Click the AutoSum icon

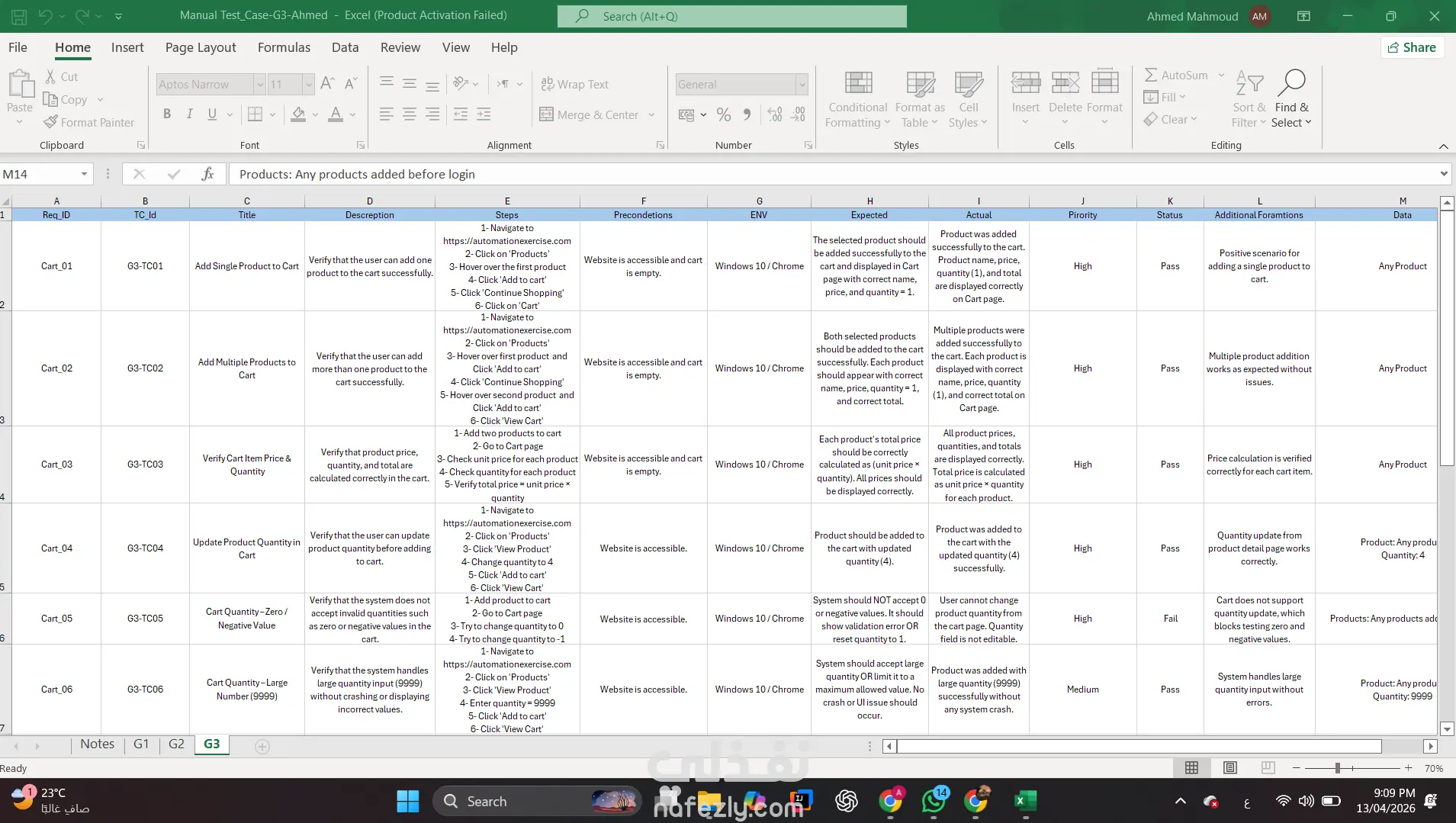[1152, 75]
